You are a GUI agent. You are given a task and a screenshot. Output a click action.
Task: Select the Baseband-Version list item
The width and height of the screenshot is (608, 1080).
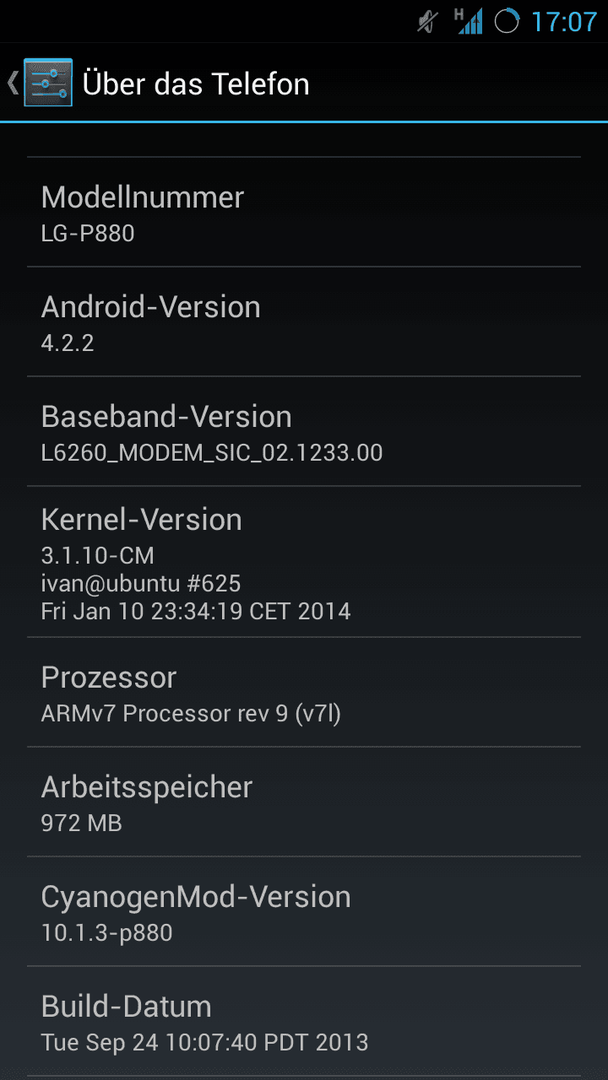[x=304, y=431]
